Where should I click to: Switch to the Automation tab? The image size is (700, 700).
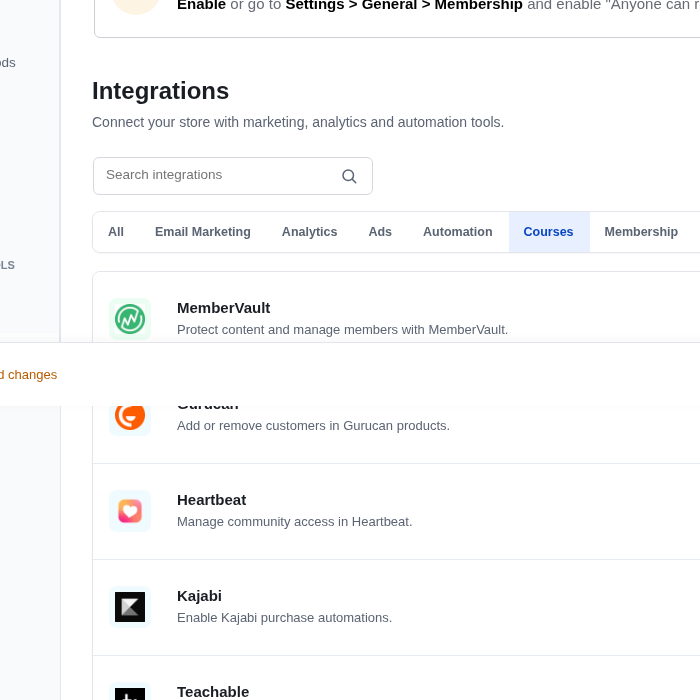click(x=458, y=232)
